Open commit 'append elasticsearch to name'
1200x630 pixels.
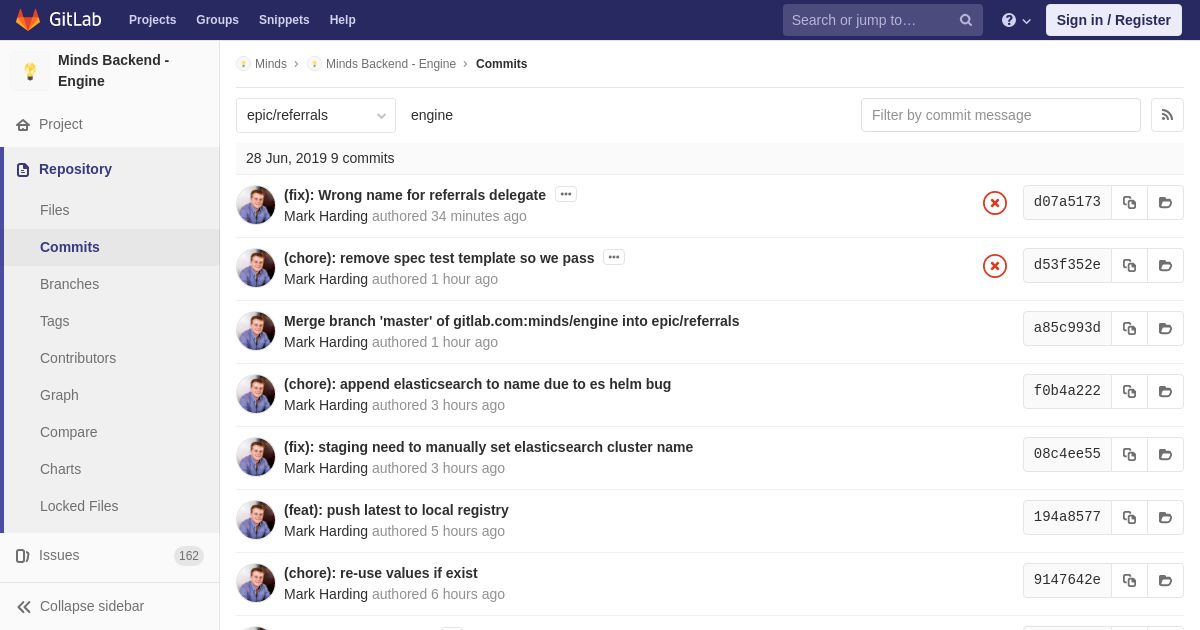coord(478,384)
